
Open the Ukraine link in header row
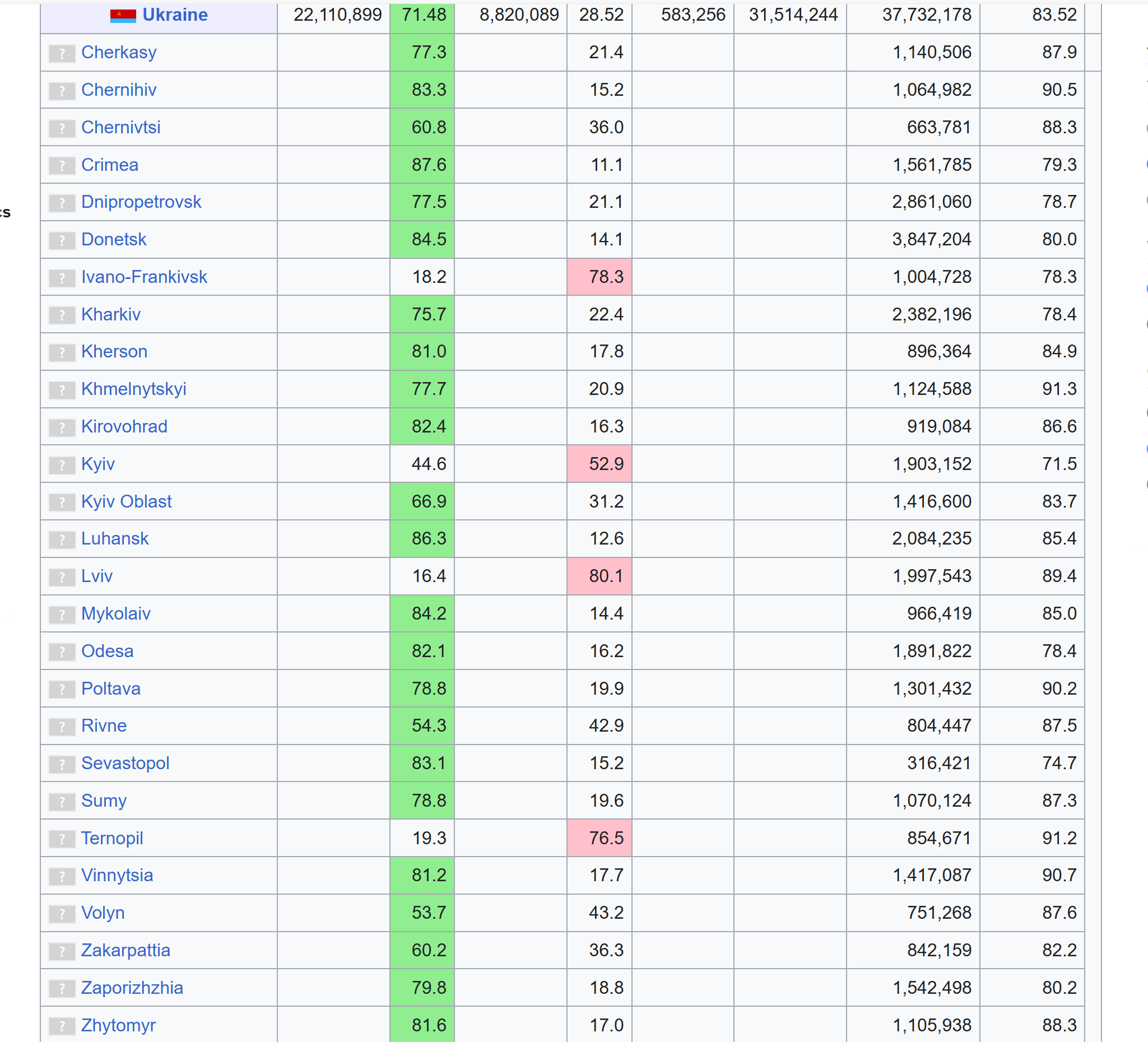[x=175, y=15]
